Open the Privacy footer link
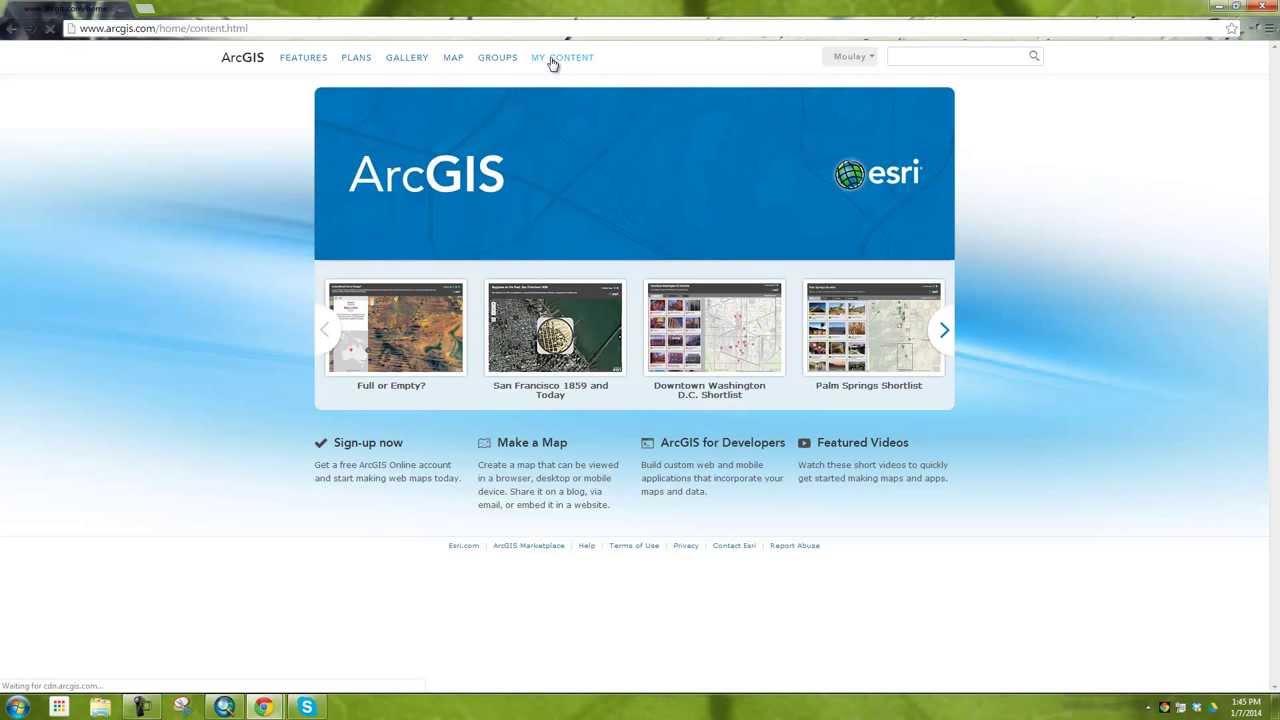The width and height of the screenshot is (1280, 720). (686, 545)
